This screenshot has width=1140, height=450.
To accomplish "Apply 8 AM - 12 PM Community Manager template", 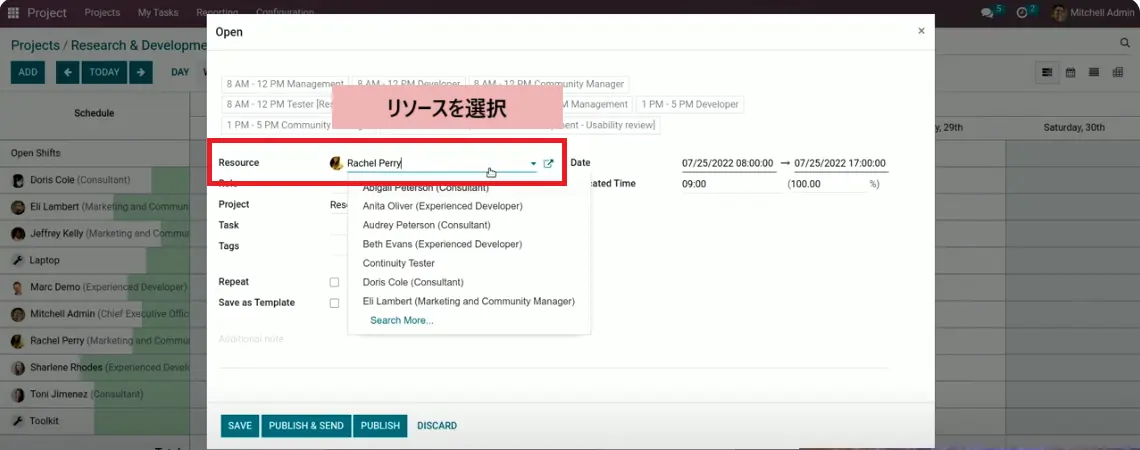I will click(549, 84).
